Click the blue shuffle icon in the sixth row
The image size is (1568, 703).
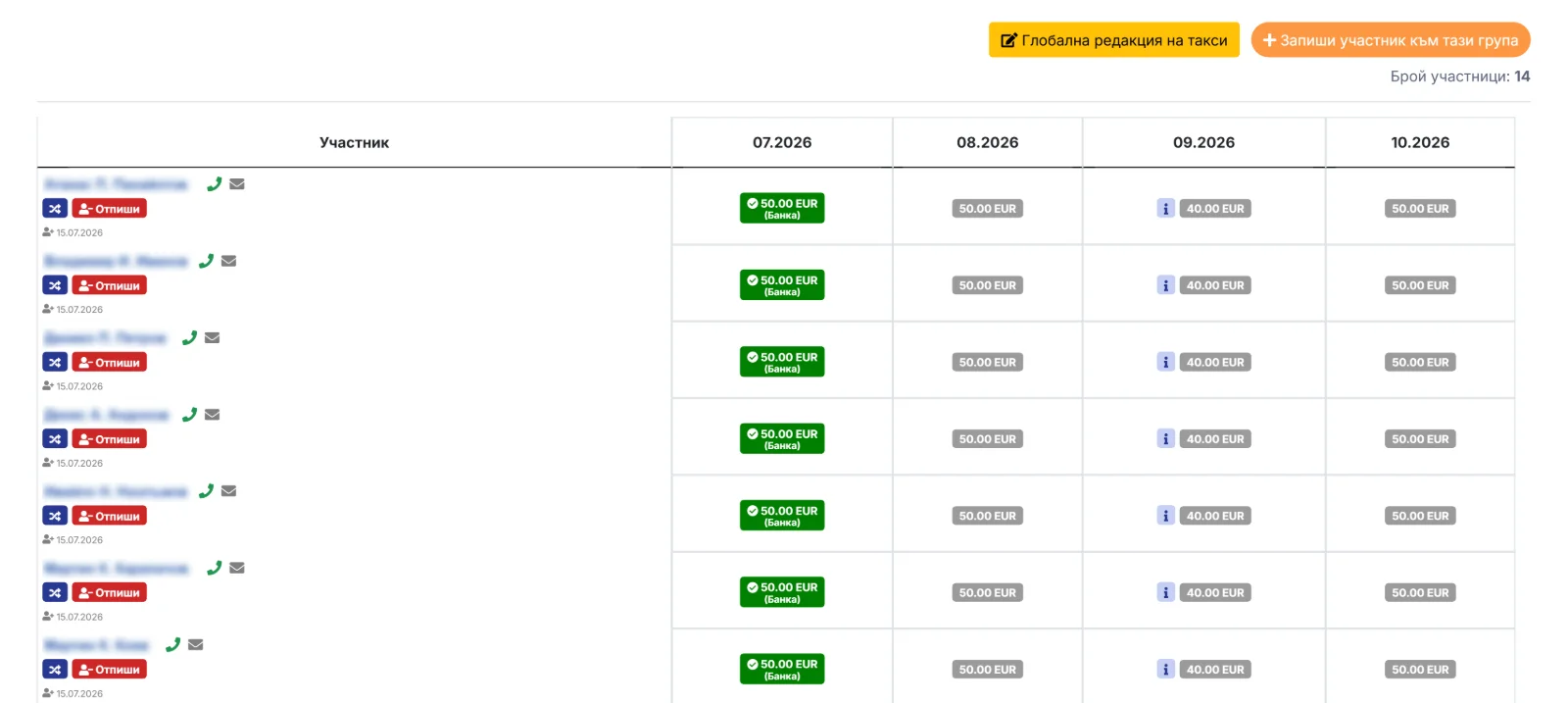point(55,593)
